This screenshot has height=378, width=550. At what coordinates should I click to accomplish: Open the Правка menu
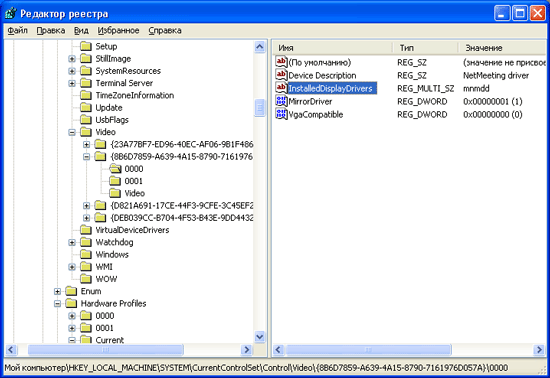[x=51, y=31]
